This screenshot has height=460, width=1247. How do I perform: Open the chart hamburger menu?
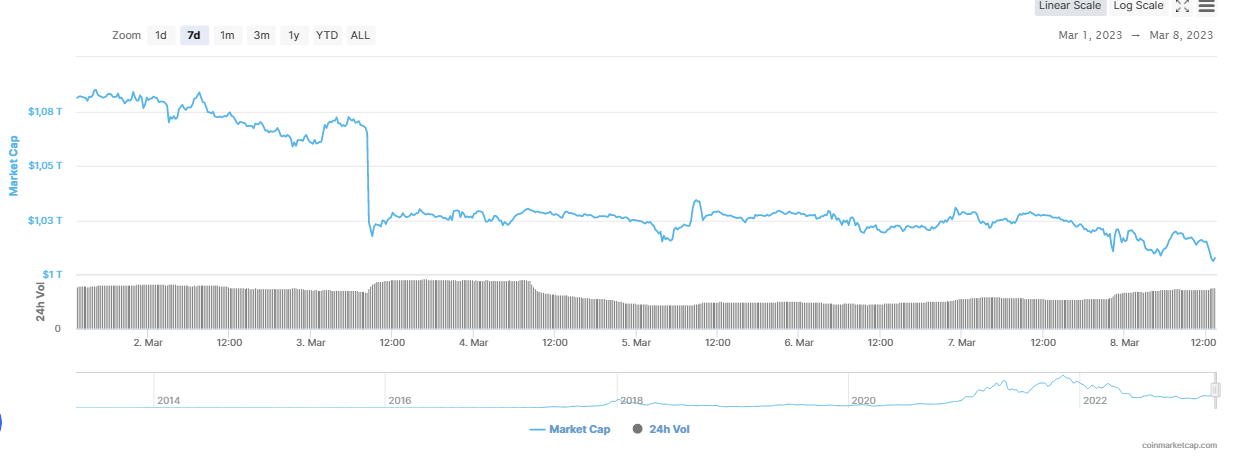(1206, 6)
